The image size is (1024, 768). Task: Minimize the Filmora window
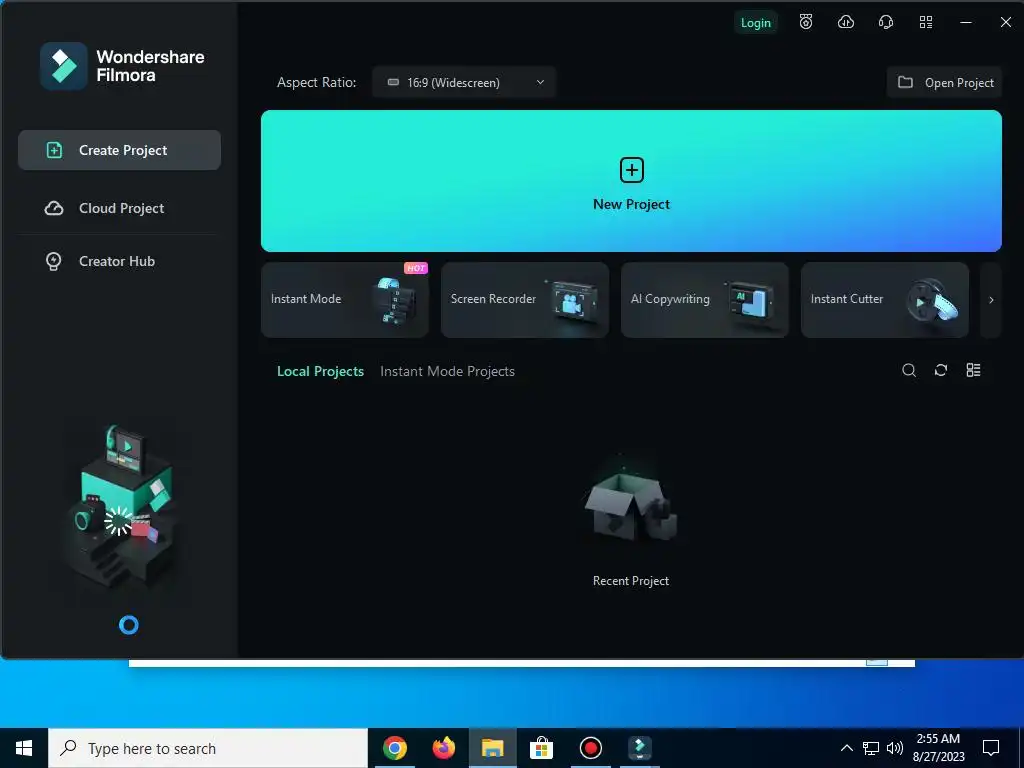(966, 22)
